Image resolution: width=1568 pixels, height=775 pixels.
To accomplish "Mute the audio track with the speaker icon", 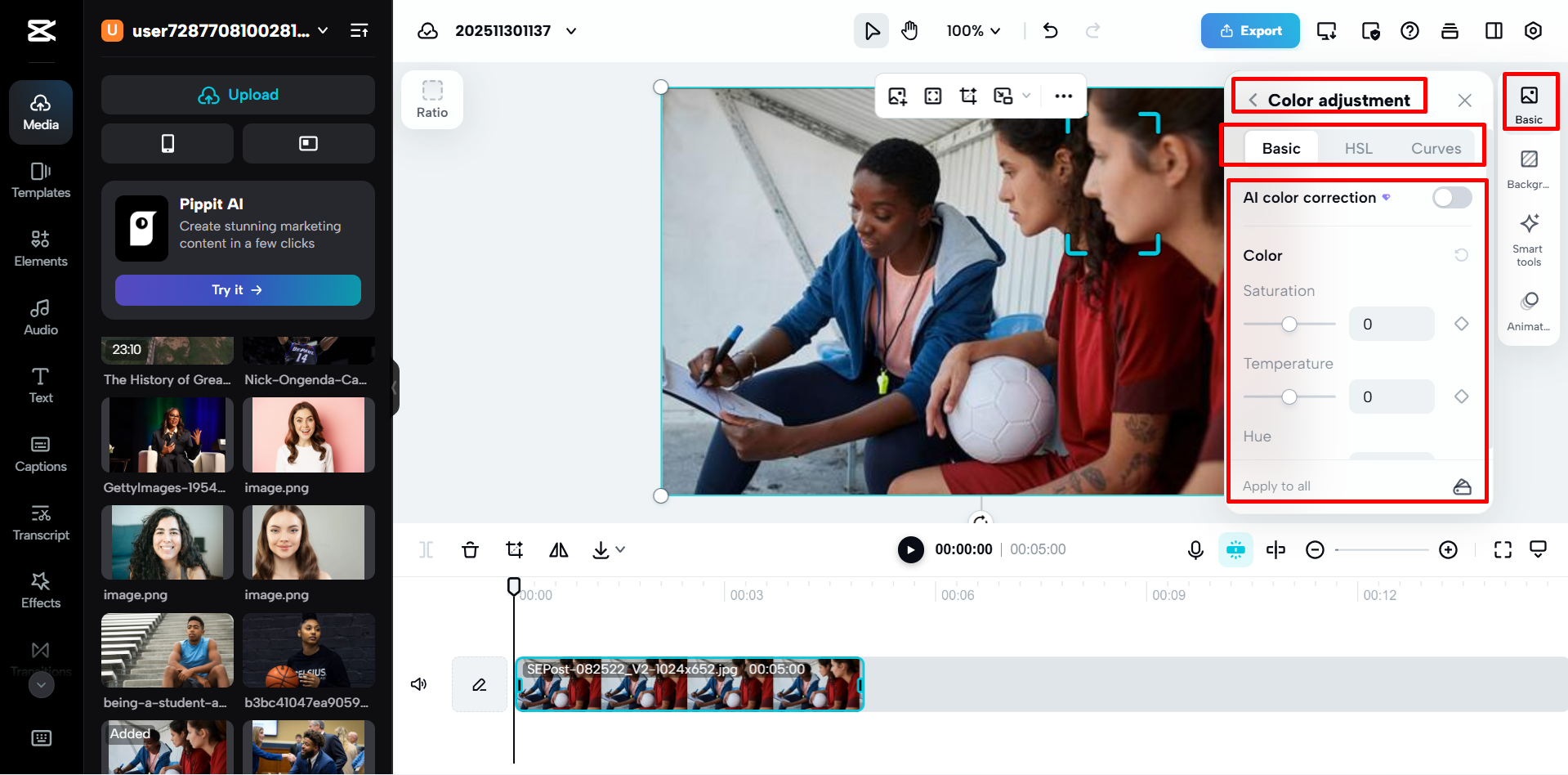I will pyautogui.click(x=418, y=684).
